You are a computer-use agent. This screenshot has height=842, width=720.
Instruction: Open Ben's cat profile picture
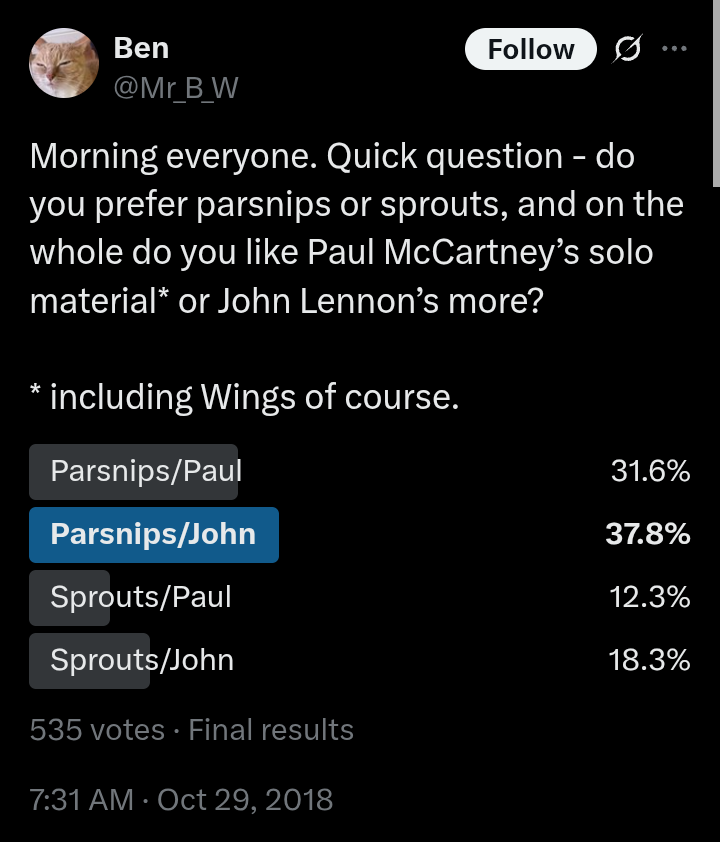coord(65,63)
